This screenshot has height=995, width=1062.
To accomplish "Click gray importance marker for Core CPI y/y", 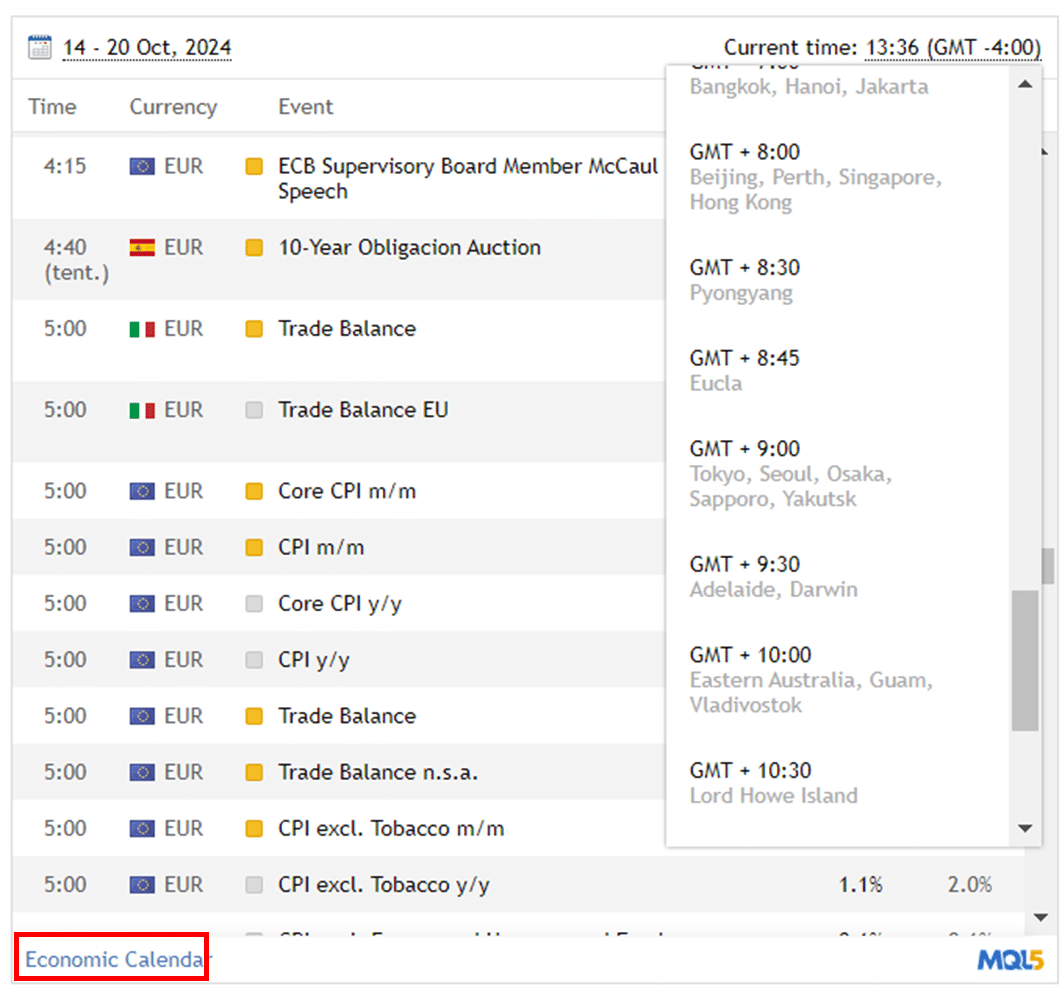I will coord(254,604).
